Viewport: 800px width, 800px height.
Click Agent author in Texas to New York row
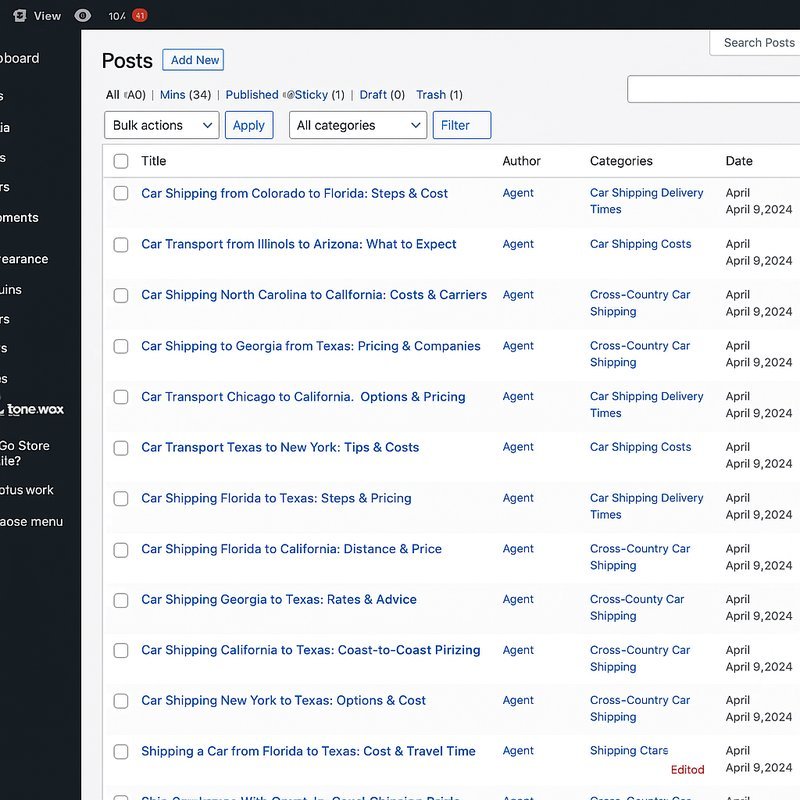pos(518,447)
